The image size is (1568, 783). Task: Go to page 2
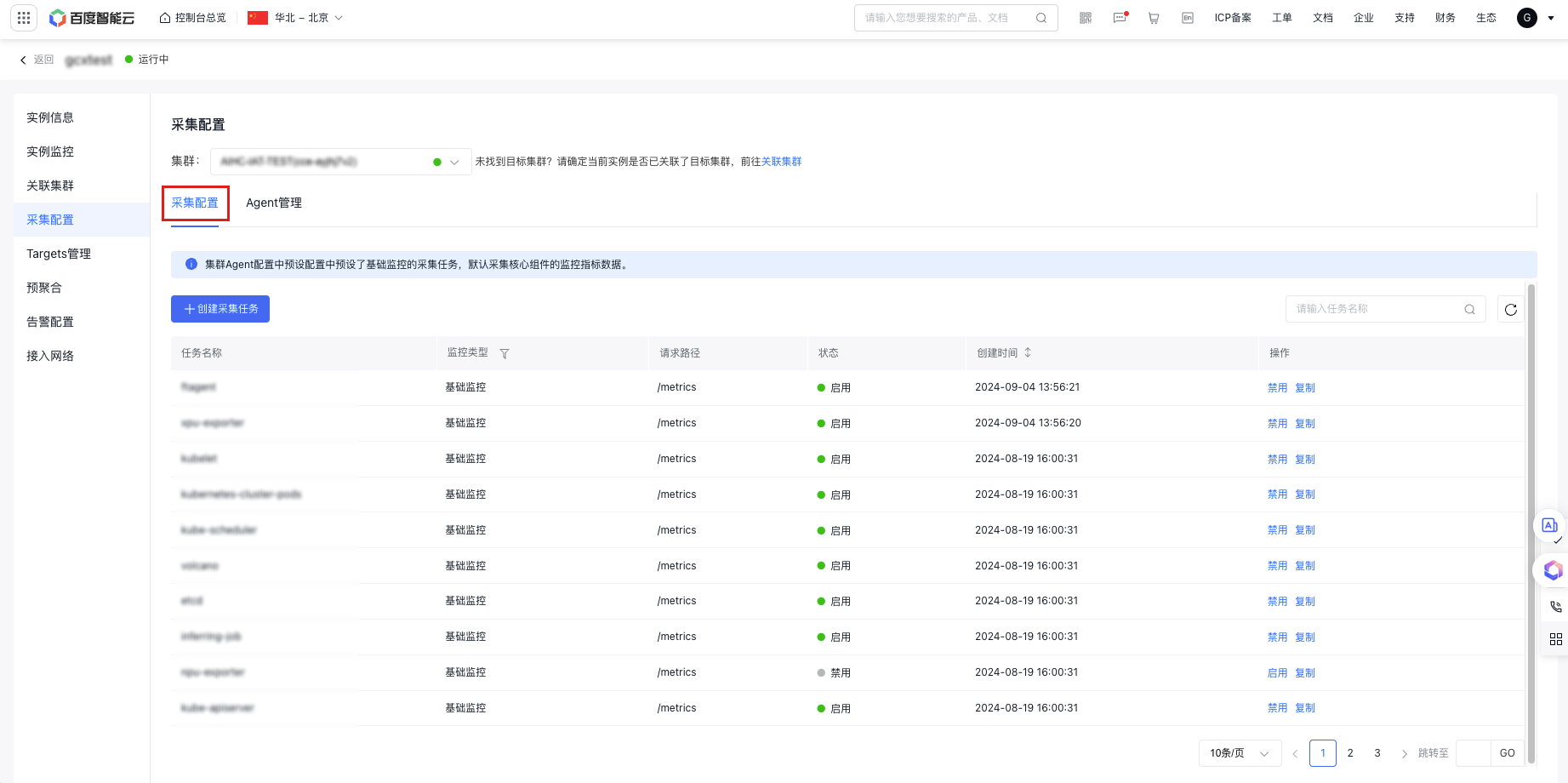1350,753
